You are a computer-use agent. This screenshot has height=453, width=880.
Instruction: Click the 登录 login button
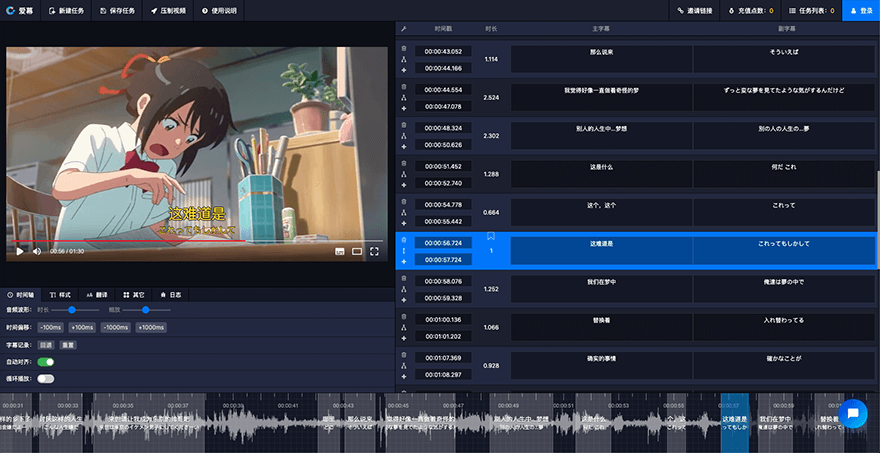(x=860, y=10)
